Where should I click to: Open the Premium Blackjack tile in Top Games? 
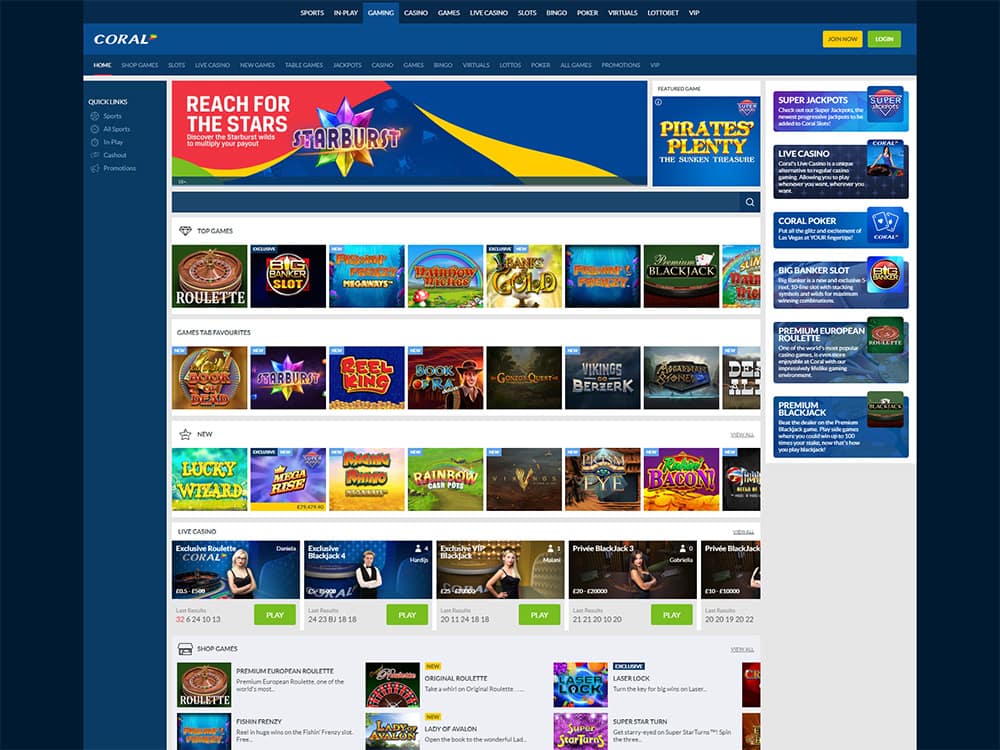click(x=681, y=276)
